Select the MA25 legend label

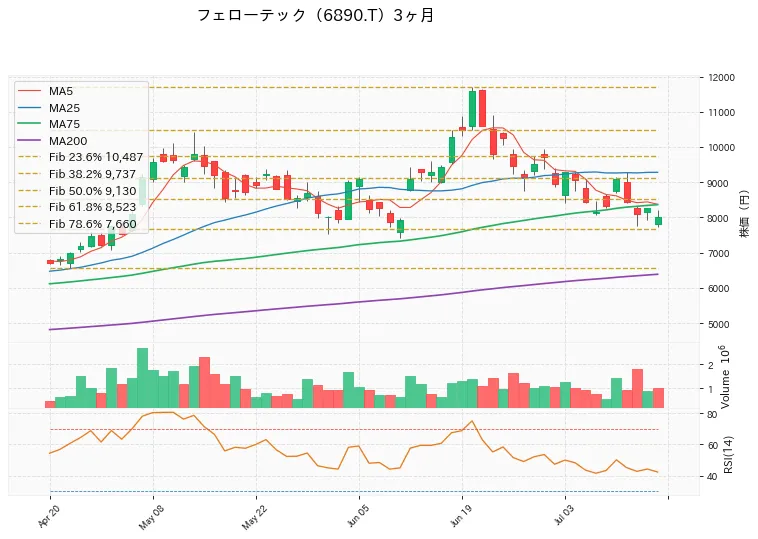(x=64, y=108)
